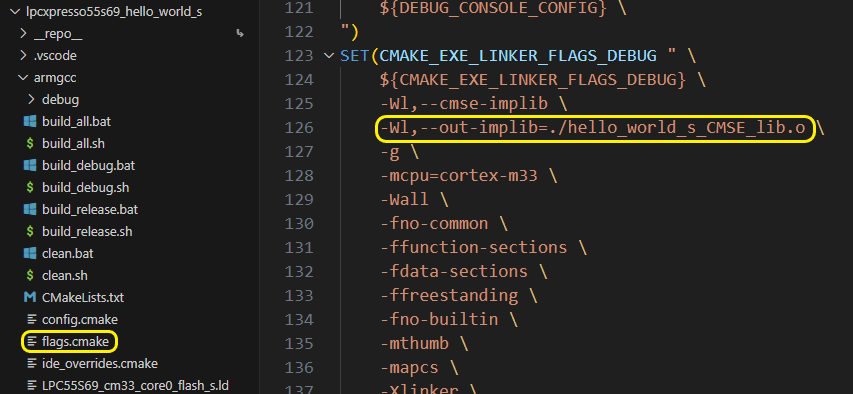Click line number 130 in the gutter
This screenshot has height=394, width=853.
tap(299, 224)
